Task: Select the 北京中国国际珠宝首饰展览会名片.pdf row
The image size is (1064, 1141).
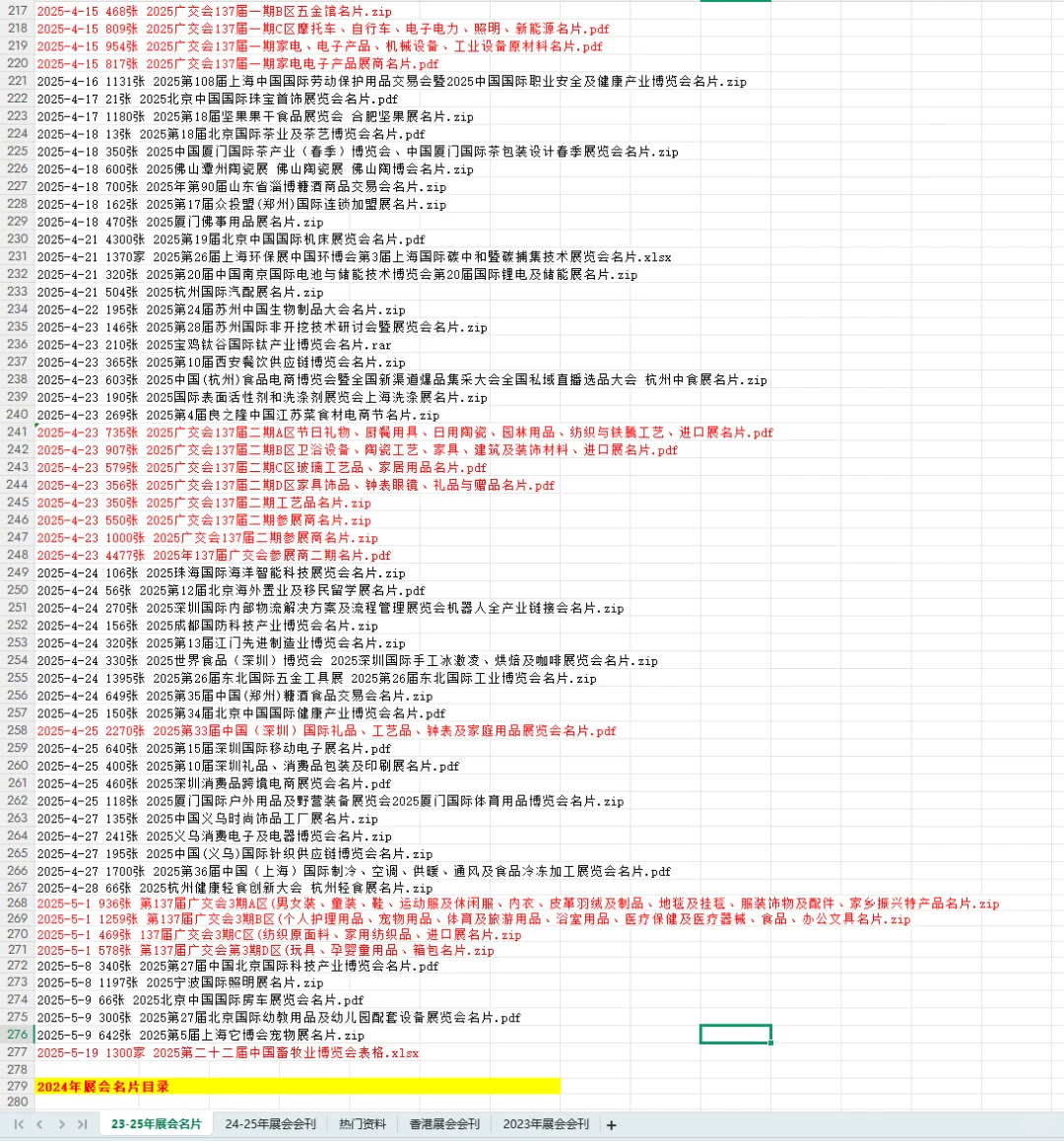Action: coord(217,99)
